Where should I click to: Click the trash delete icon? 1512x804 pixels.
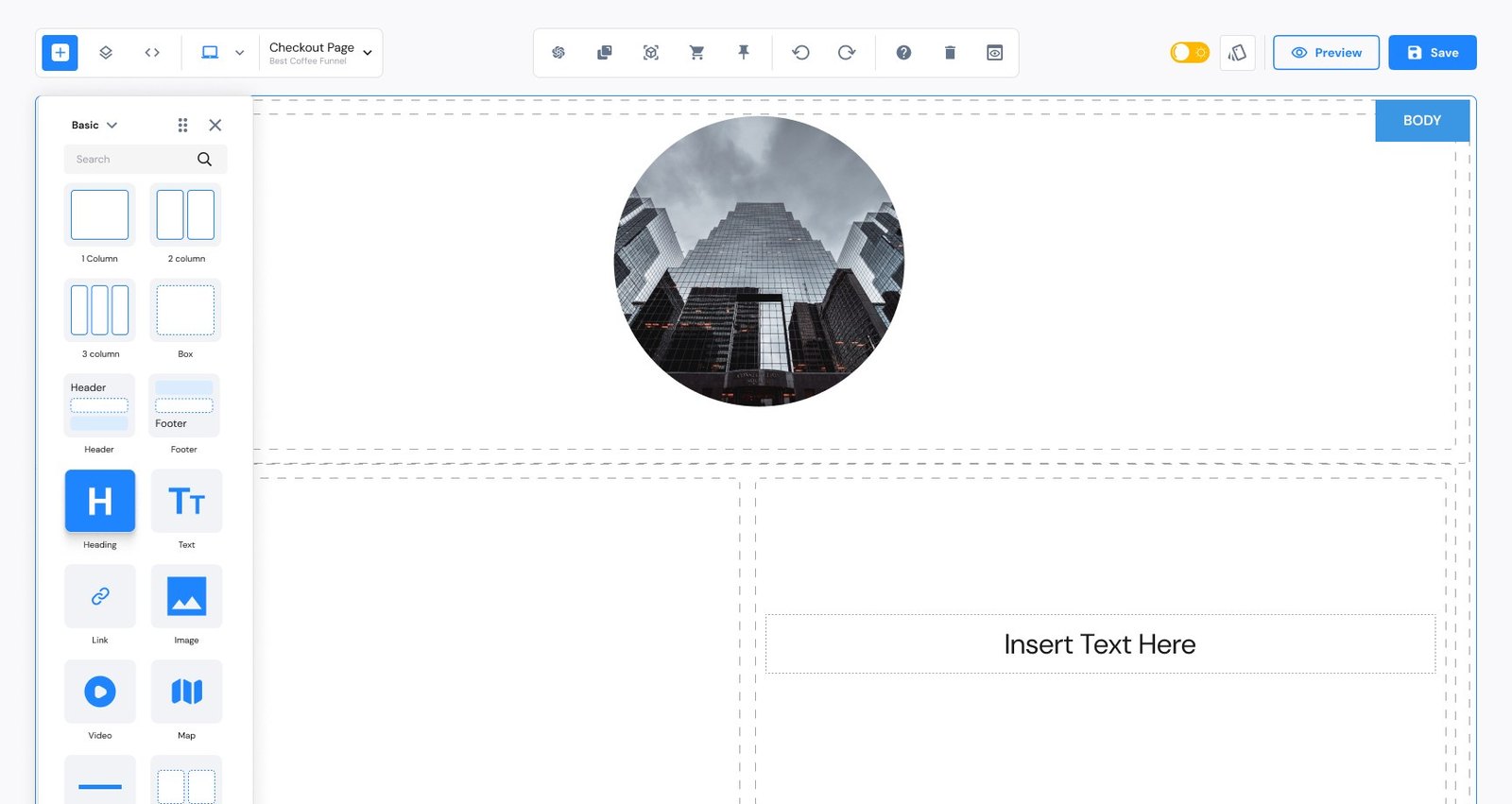point(950,53)
